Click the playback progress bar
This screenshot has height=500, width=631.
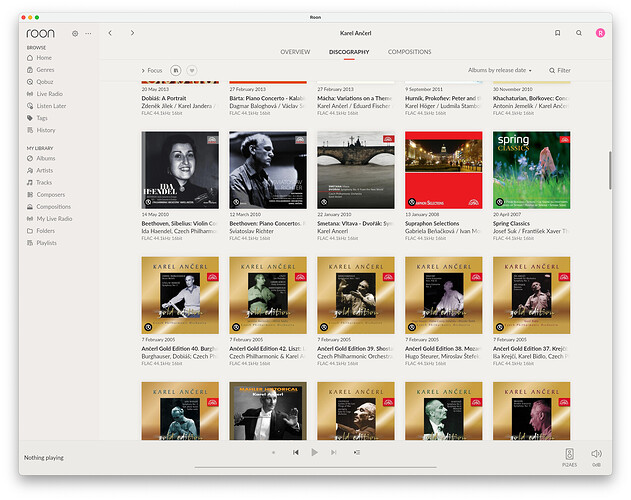[x=316, y=467]
